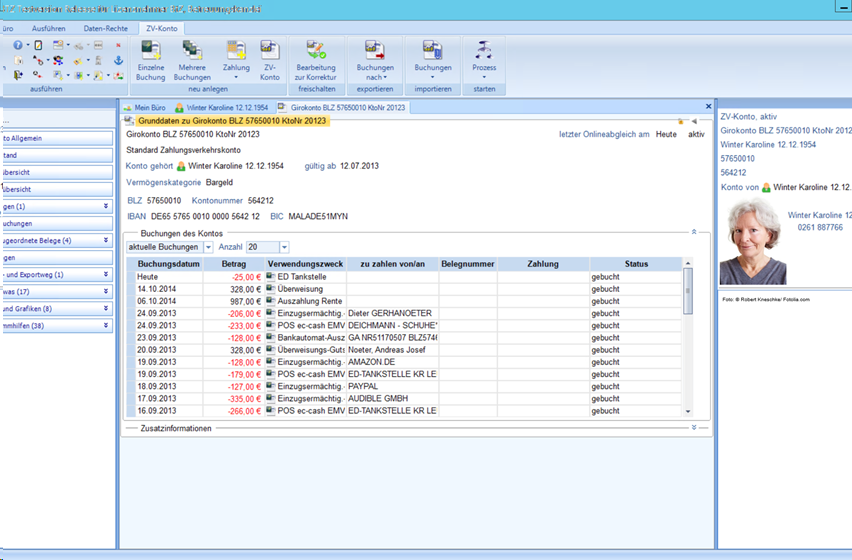Click the blue anchor icon in ribbon
This screenshot has width=852, height=560.
point(118,60)
